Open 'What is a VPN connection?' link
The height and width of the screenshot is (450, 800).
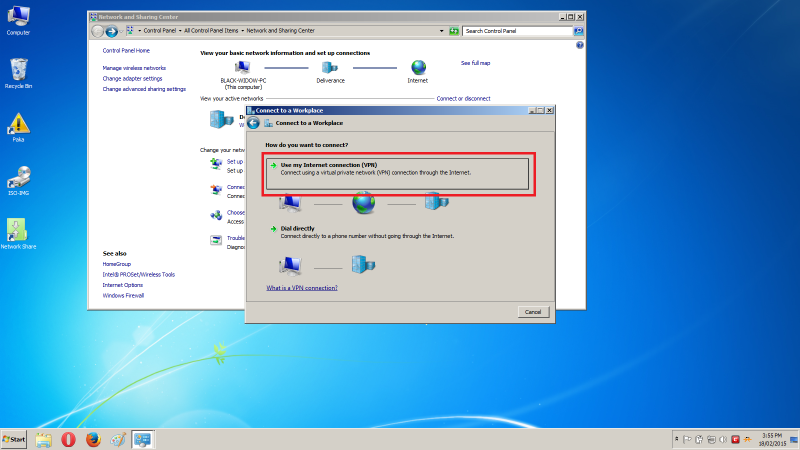302,287
